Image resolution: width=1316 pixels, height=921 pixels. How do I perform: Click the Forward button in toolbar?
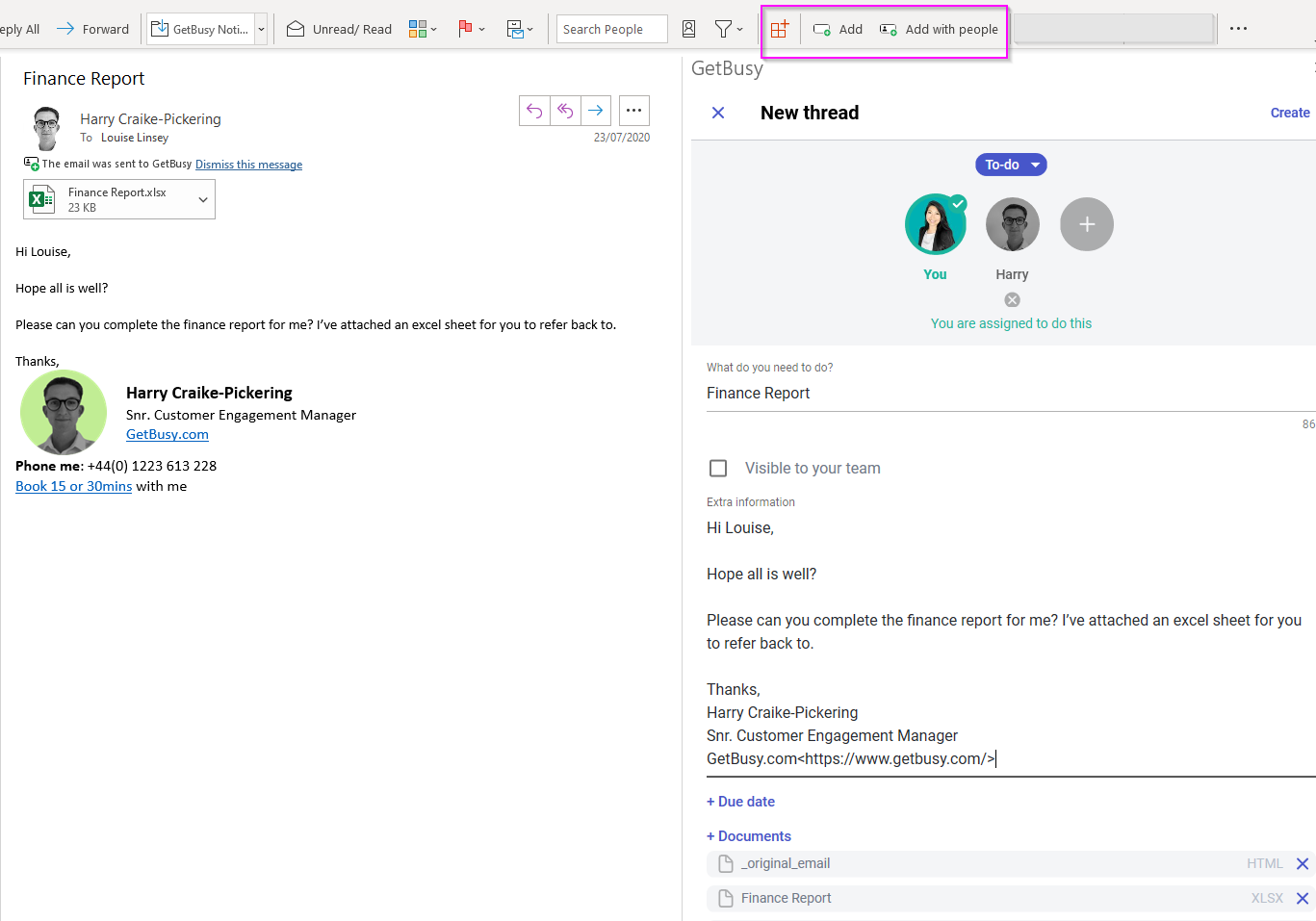pos(92,29)
